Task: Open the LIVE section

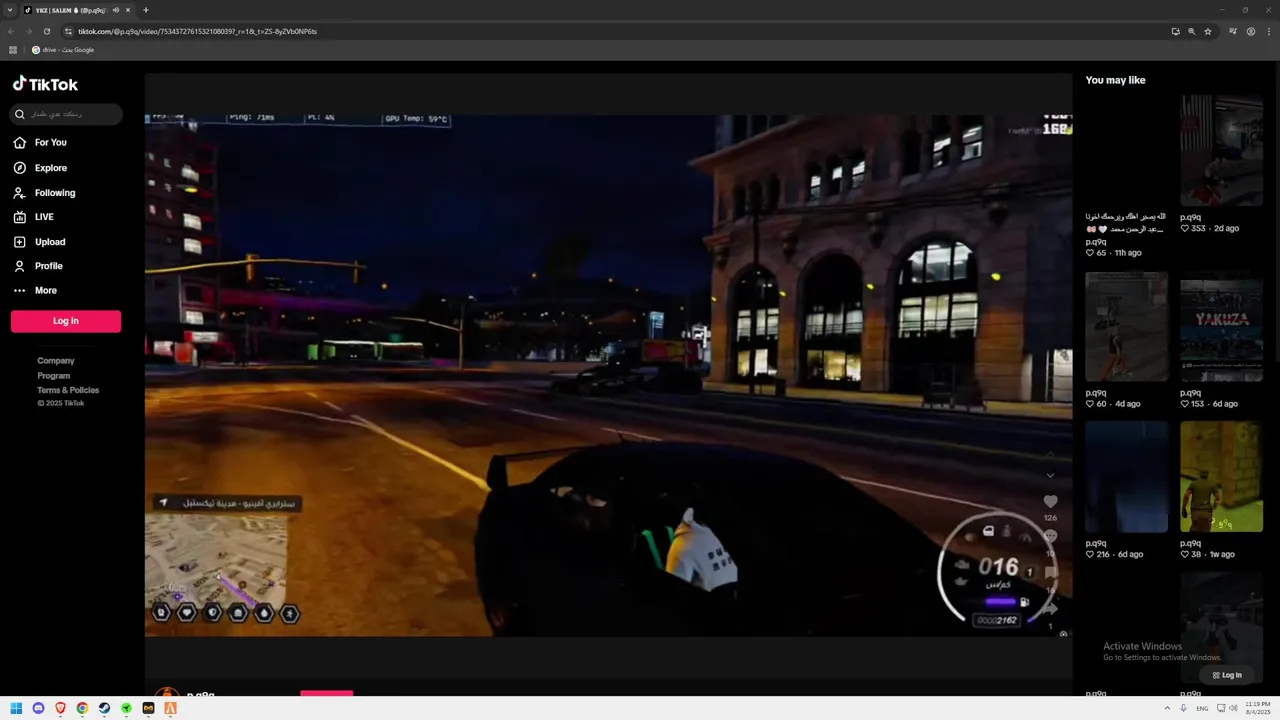Action: click(33, 217)
